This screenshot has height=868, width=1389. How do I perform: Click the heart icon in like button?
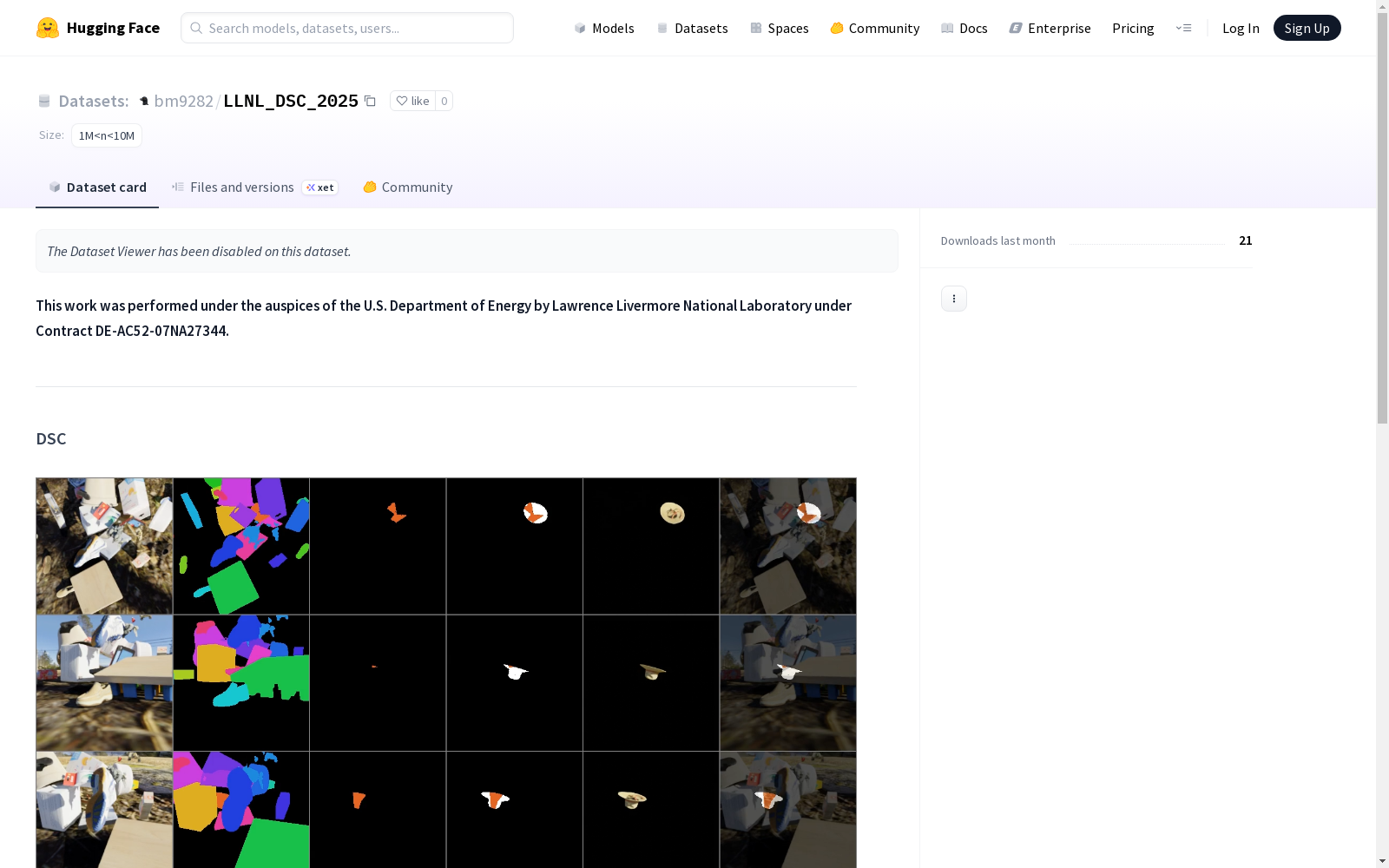click(x=401, y=101)
